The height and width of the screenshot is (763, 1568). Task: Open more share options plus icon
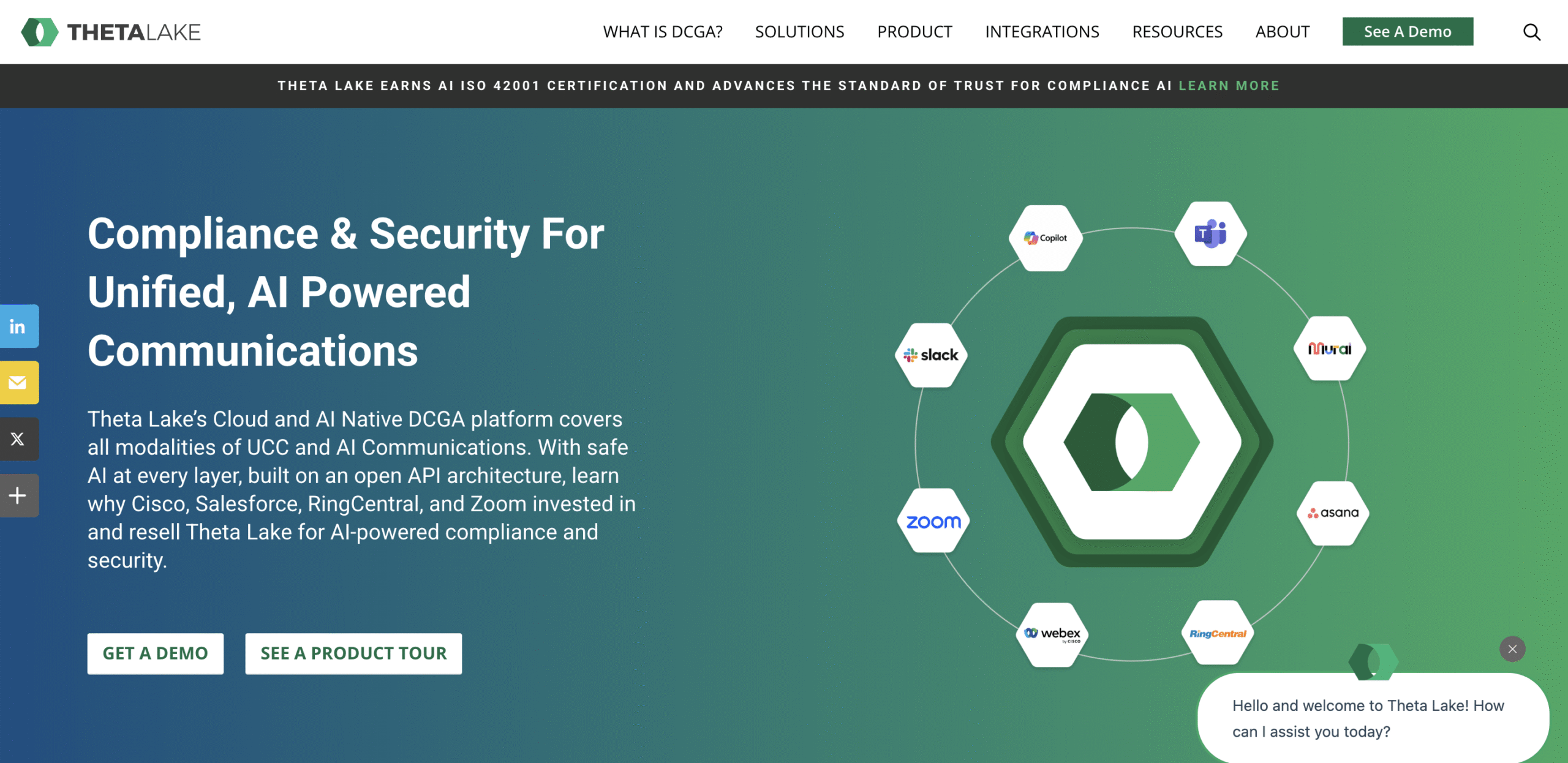[x=18, y=495]
